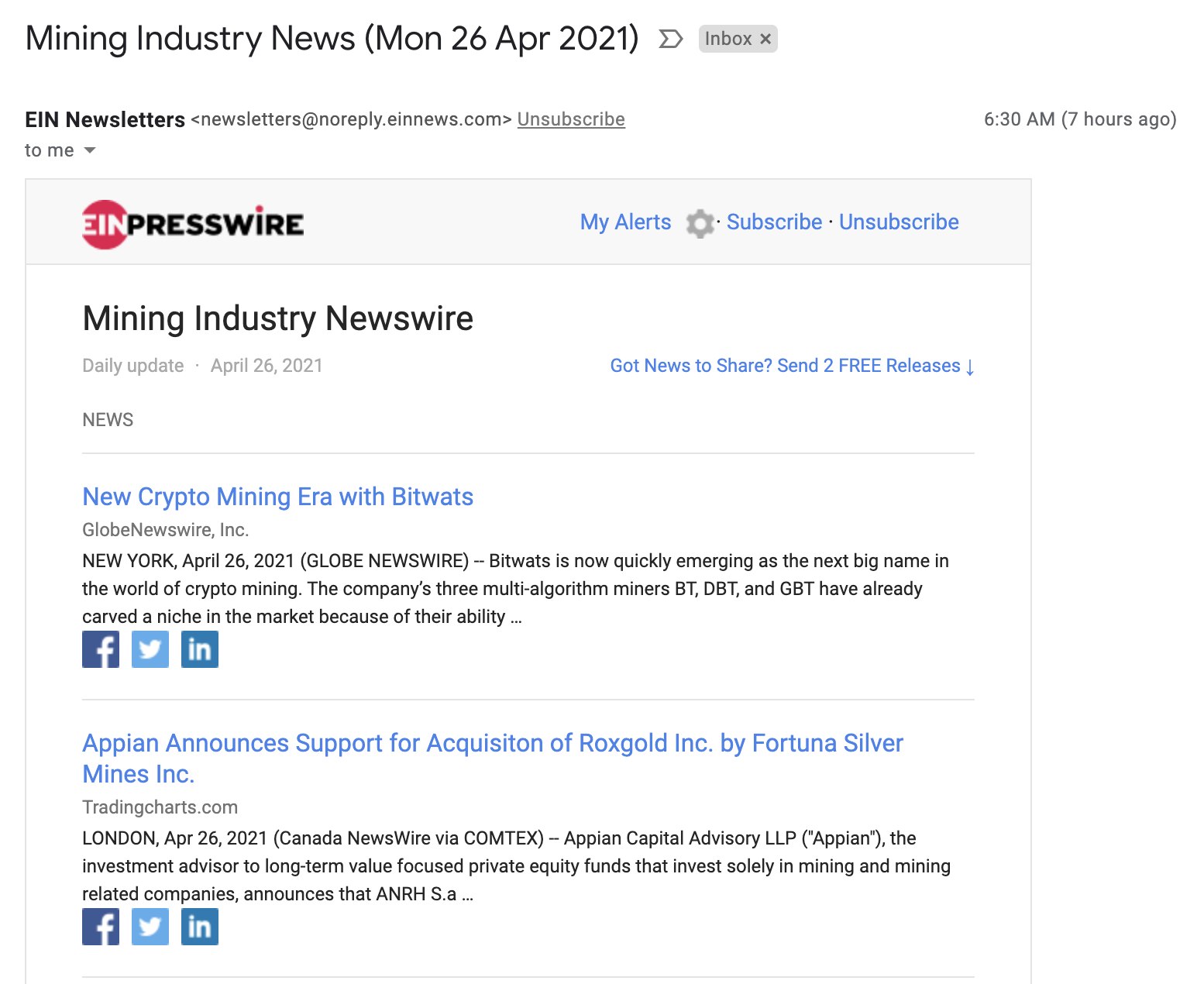Viewport: 1204px width, 984px height.
Task: Share Bitwats article on Facebook
Action: click(x=101, y=649)
